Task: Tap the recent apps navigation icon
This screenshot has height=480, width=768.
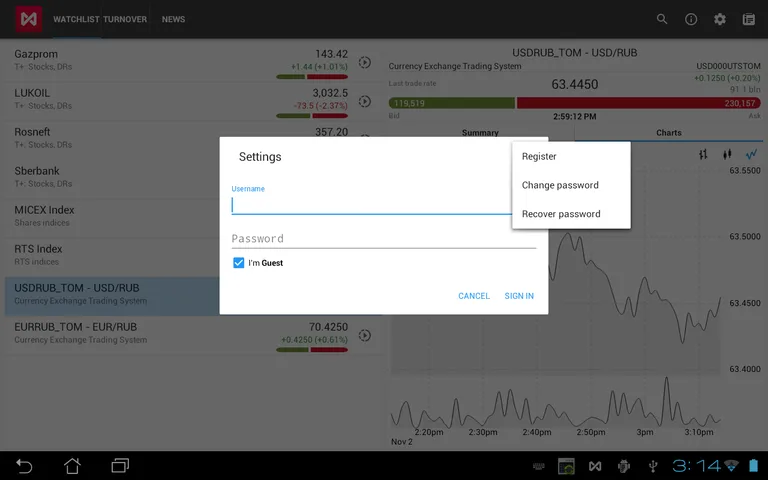Action: click(120, 465)
